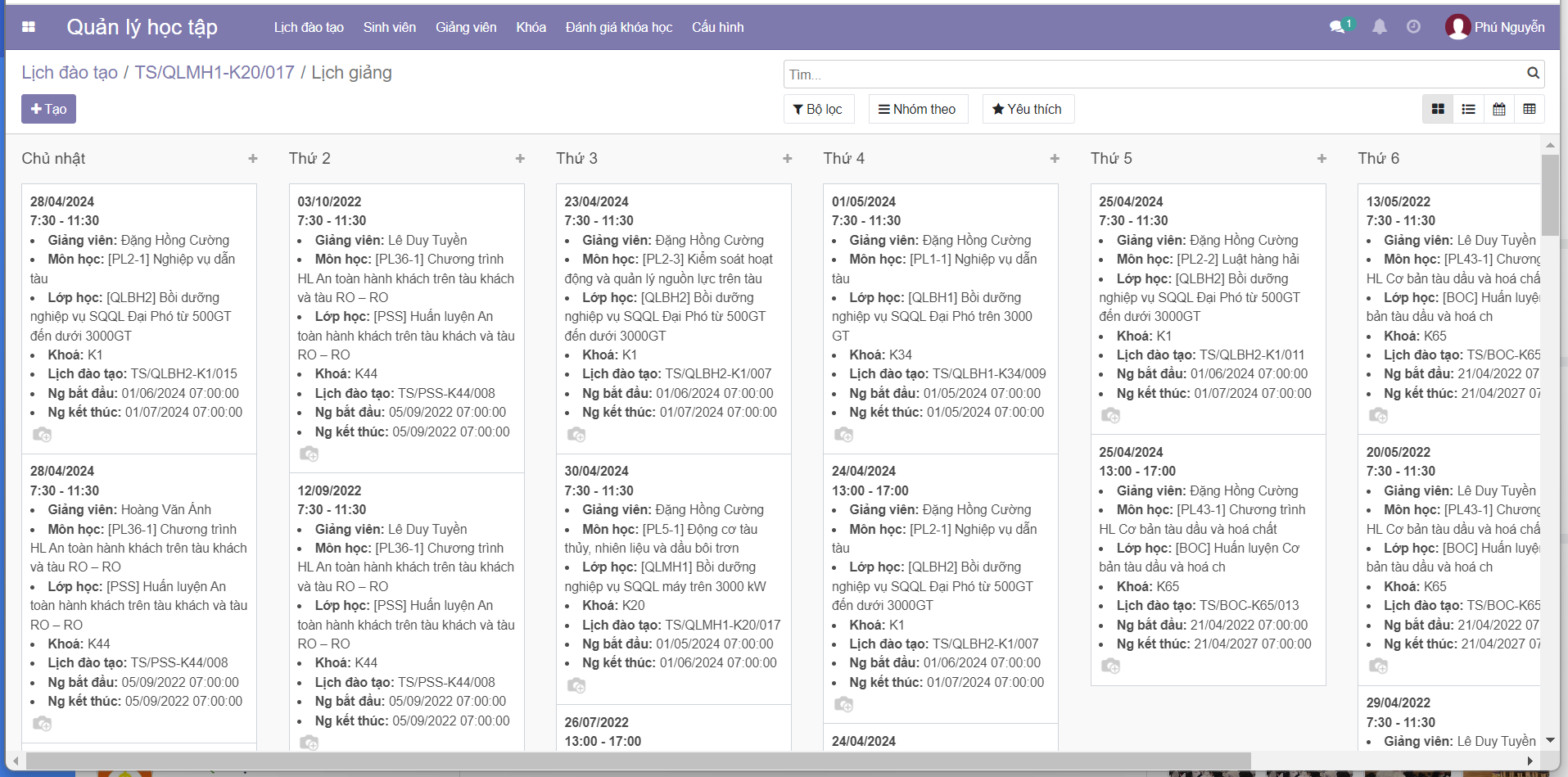Click the Tạo button

[x=48, y=109]
